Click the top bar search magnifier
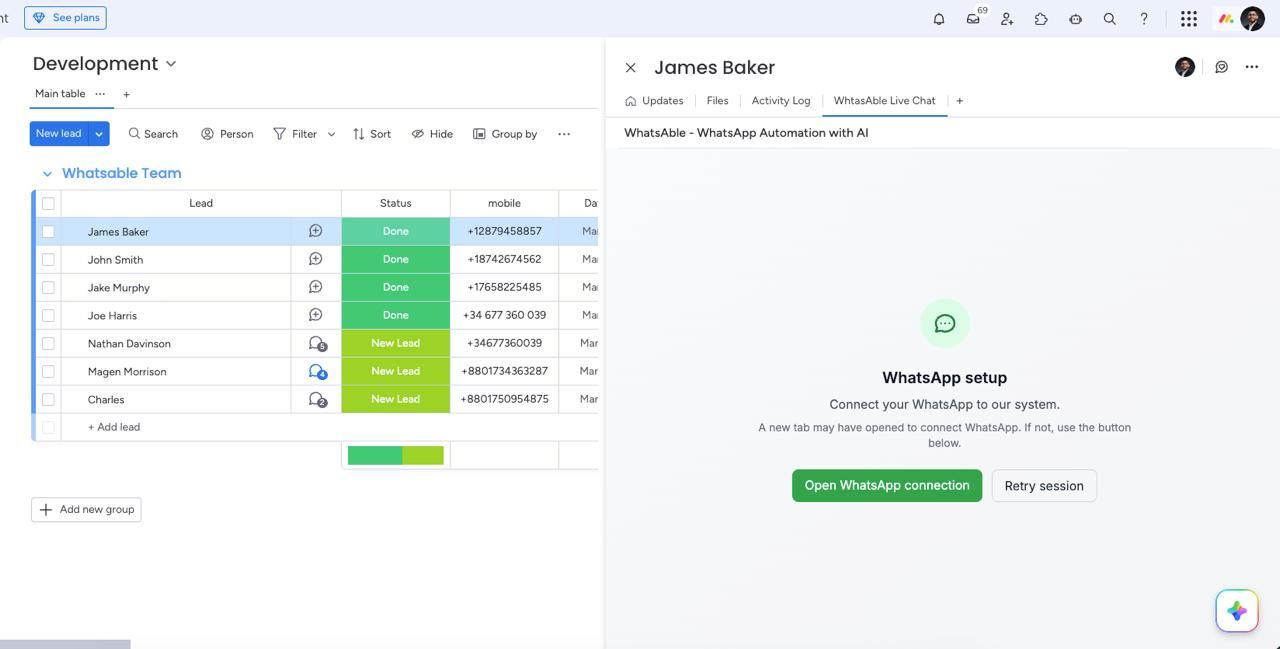This screenshot has height=649, width=1280. point(1109,18)
